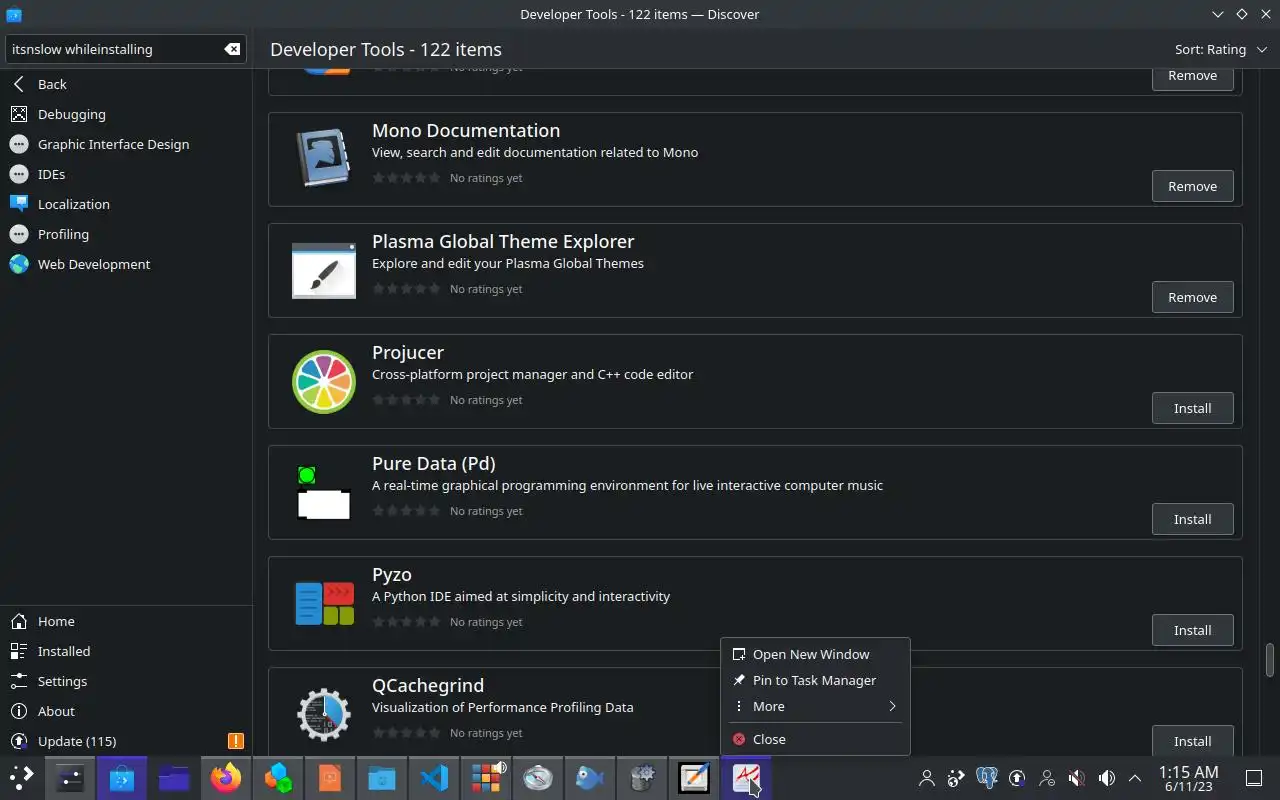Click the app list vertical scrollbar

[x=1270, y=660]
